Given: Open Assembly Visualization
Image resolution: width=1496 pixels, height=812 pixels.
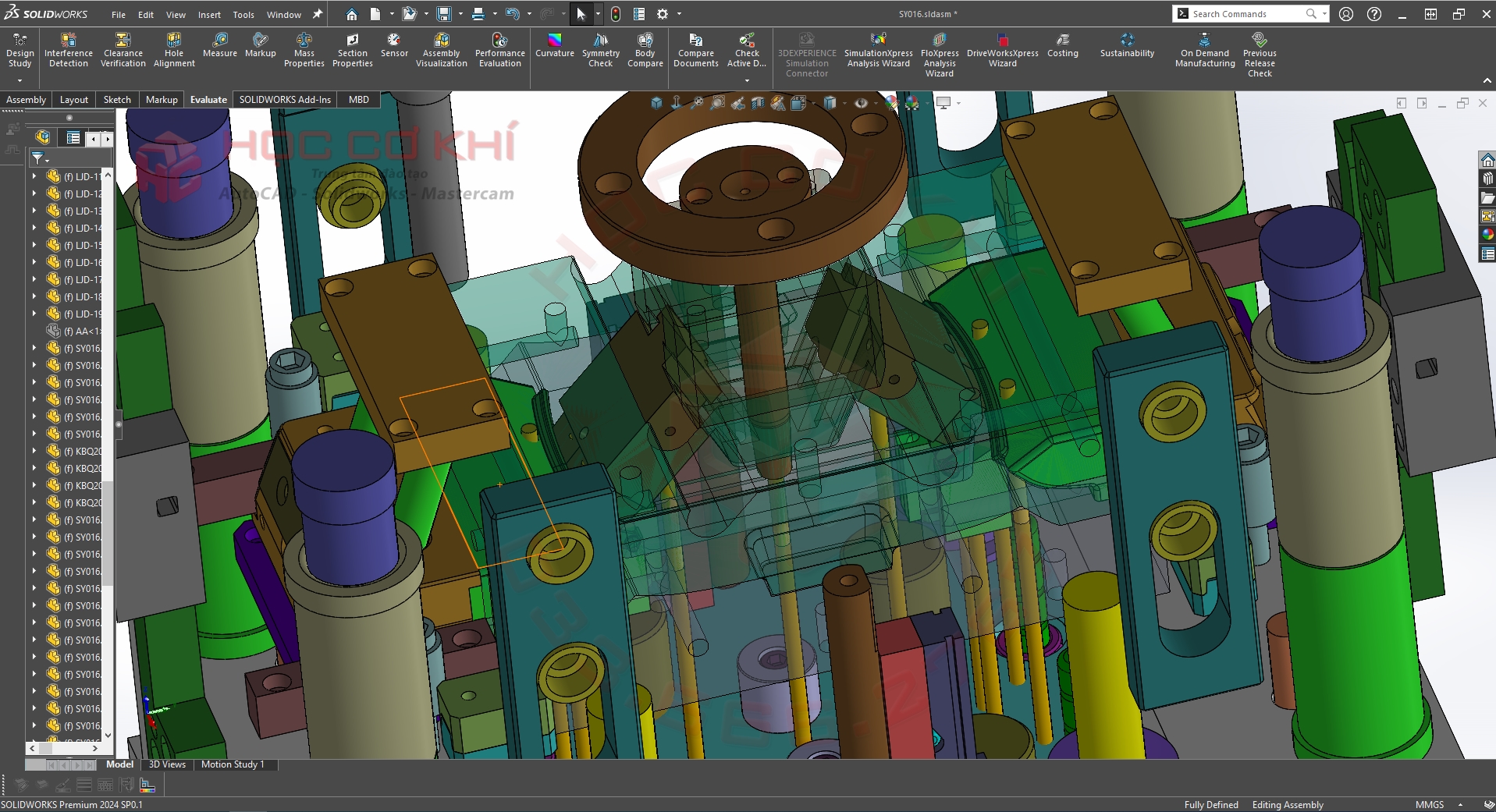Looking at the screenshot, I should pos(442,51).
